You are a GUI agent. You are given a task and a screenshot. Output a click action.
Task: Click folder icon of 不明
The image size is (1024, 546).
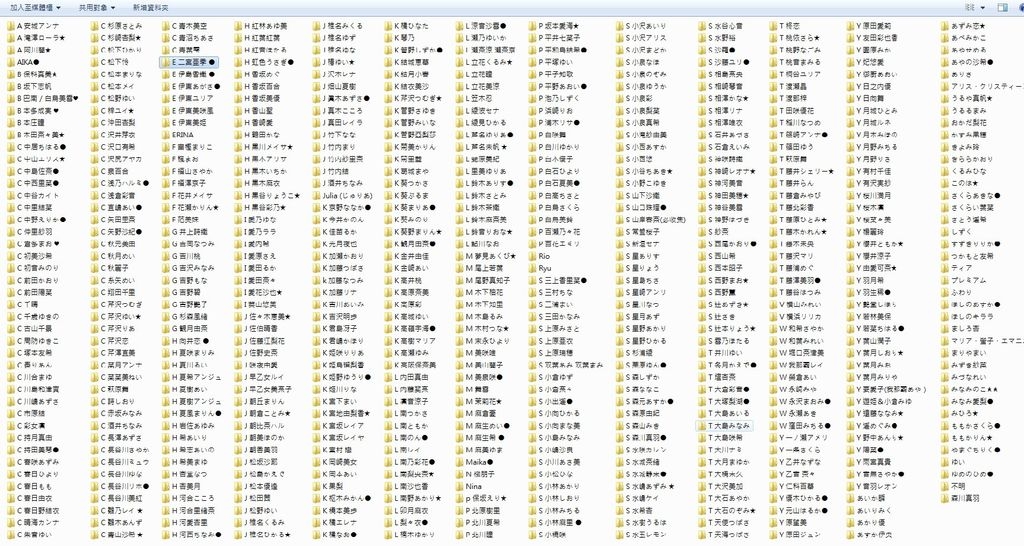[944, 486]
